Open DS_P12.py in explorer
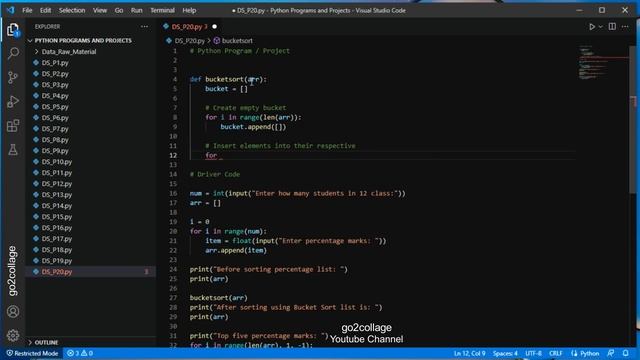Image resolution: width=640 pixels, height=360 pixels. pyautogui.click(x=57, y=184)
